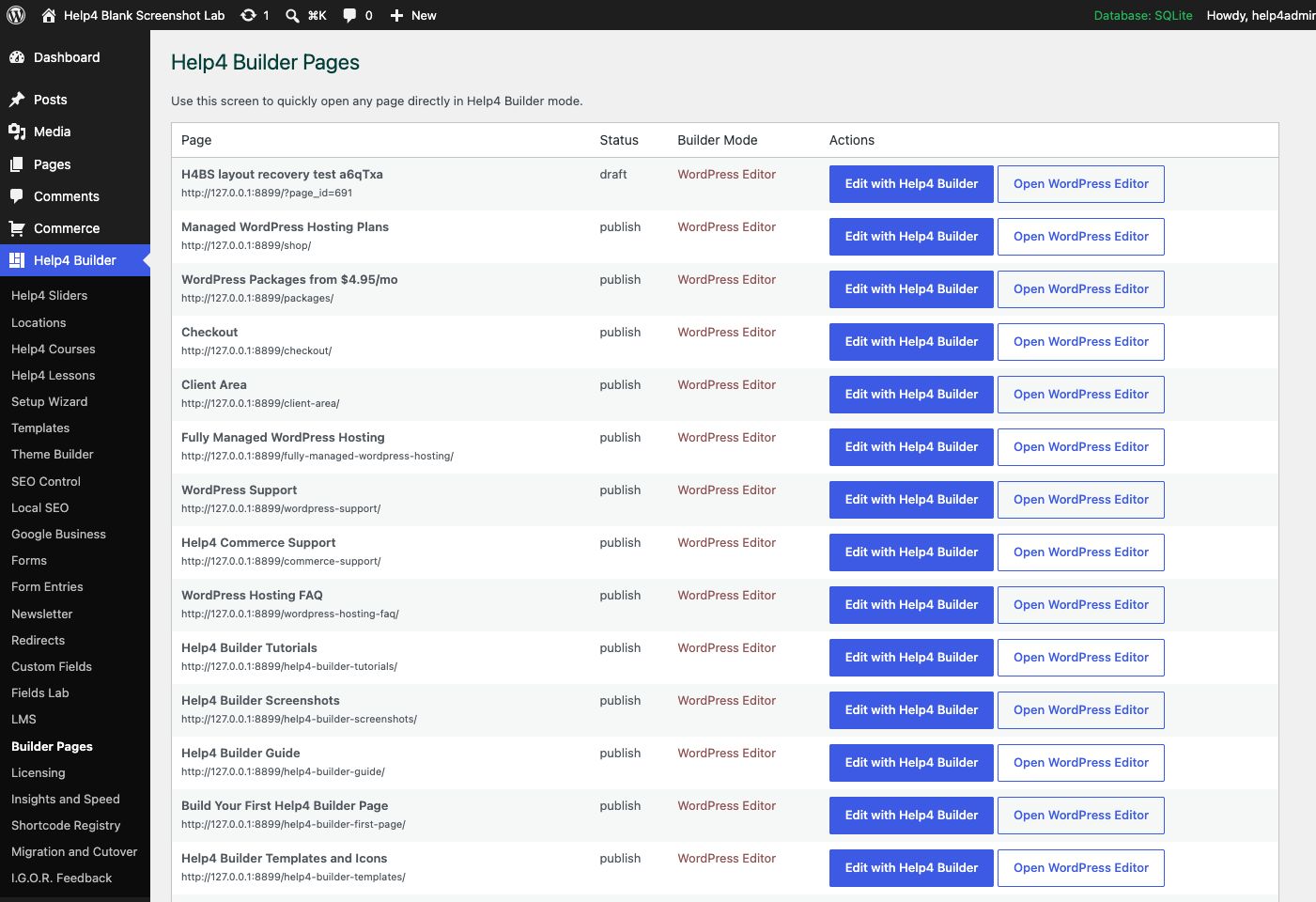Click the plus New icon
This screenshot has width=1316, height=902.
(x=396, y=15)
